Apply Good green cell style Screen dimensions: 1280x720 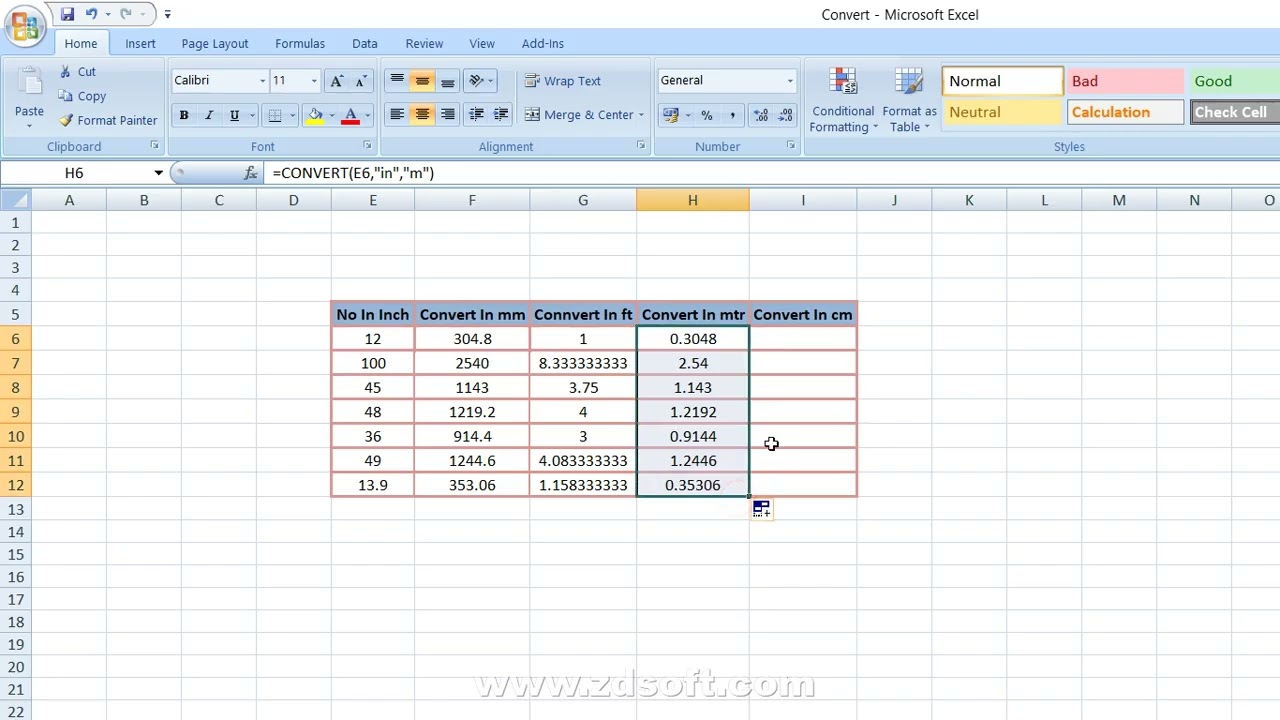pos(1234,81)
